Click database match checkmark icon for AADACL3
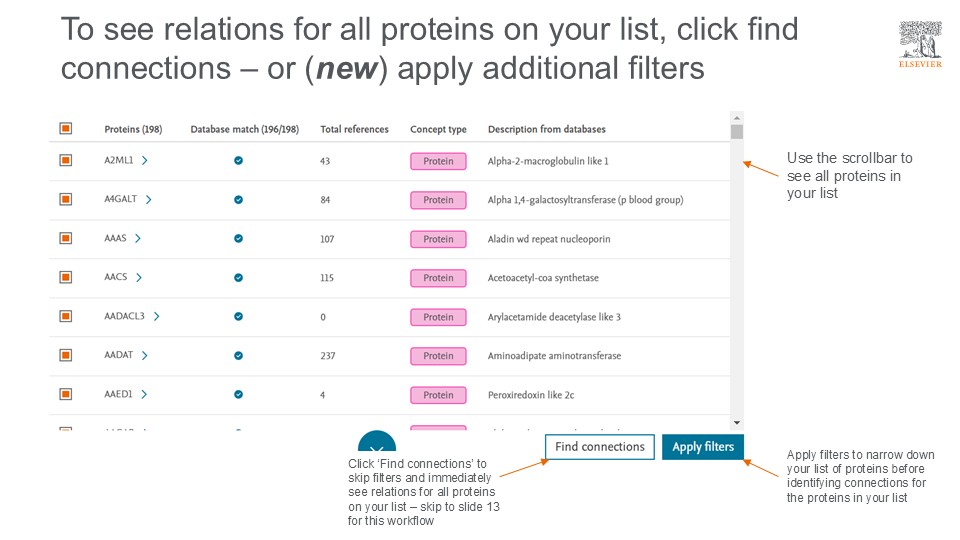960x540 pixels. pos(238,317)
